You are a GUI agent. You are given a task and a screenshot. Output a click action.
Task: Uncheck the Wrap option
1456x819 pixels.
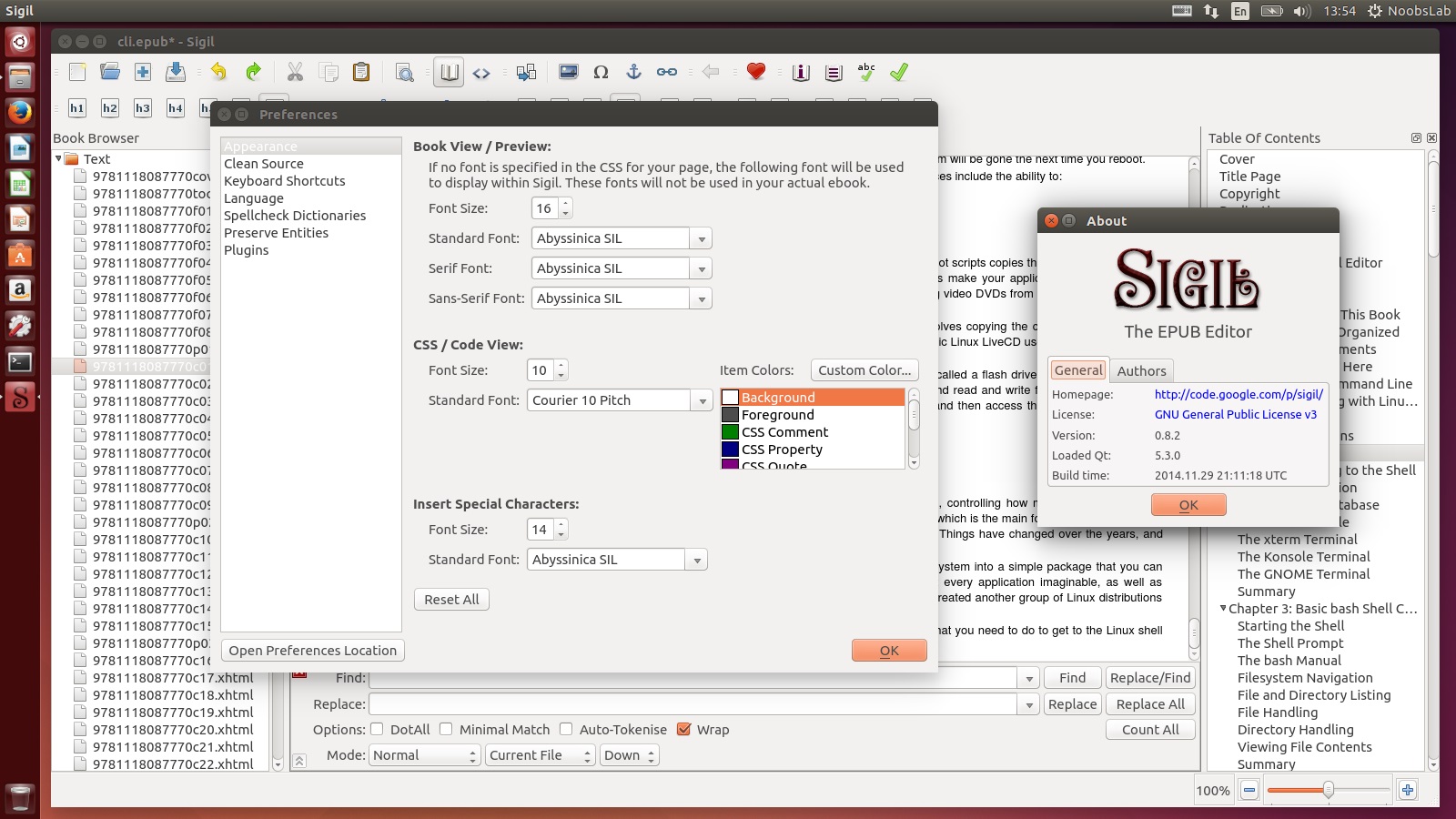tap(684, 729)
